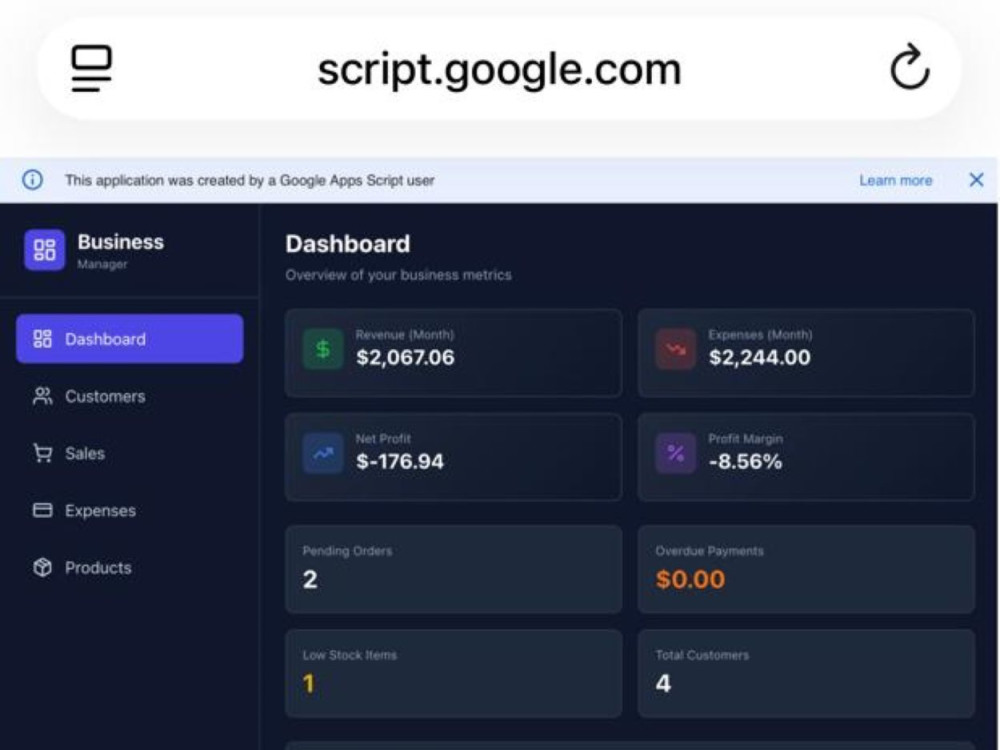Open the Expenses section
This screenshot has height=750, width=1000.
pyautogui.click(x=129, y=510)
